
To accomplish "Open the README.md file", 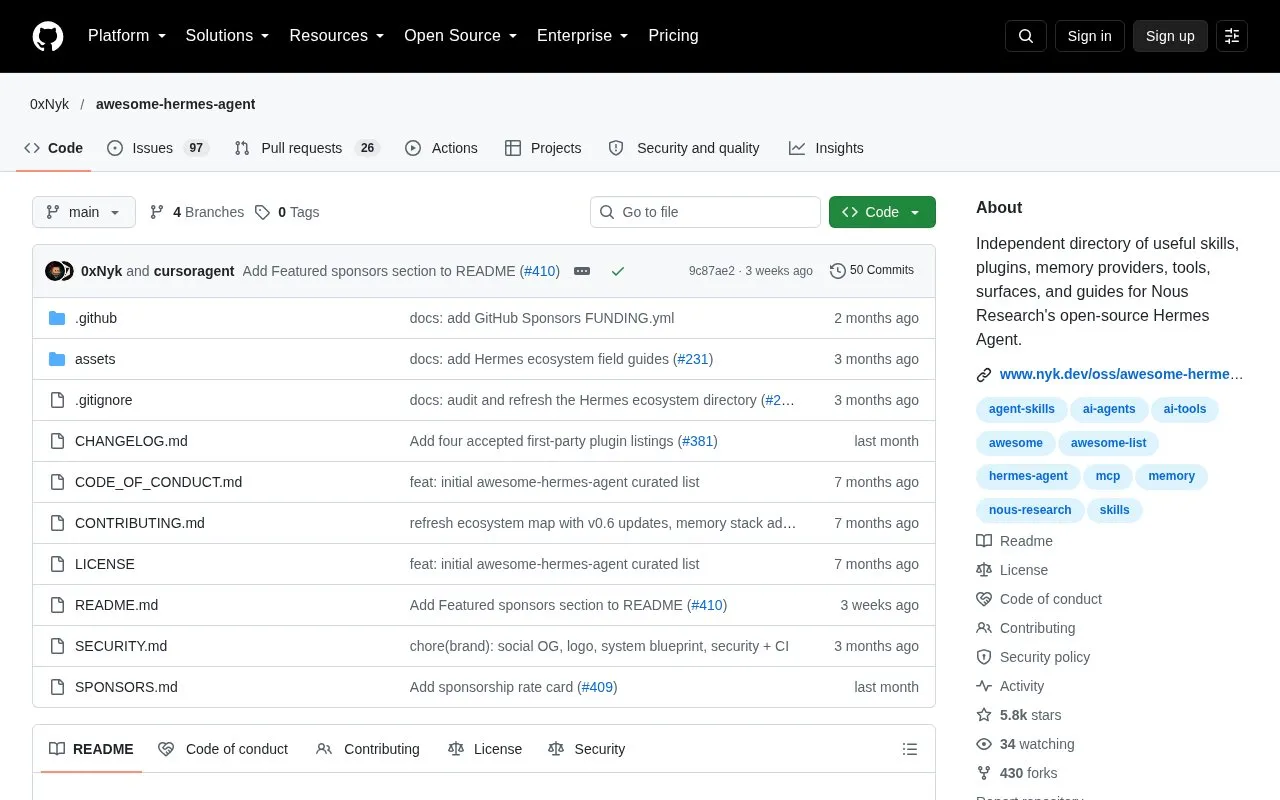I will click(116, 605).
